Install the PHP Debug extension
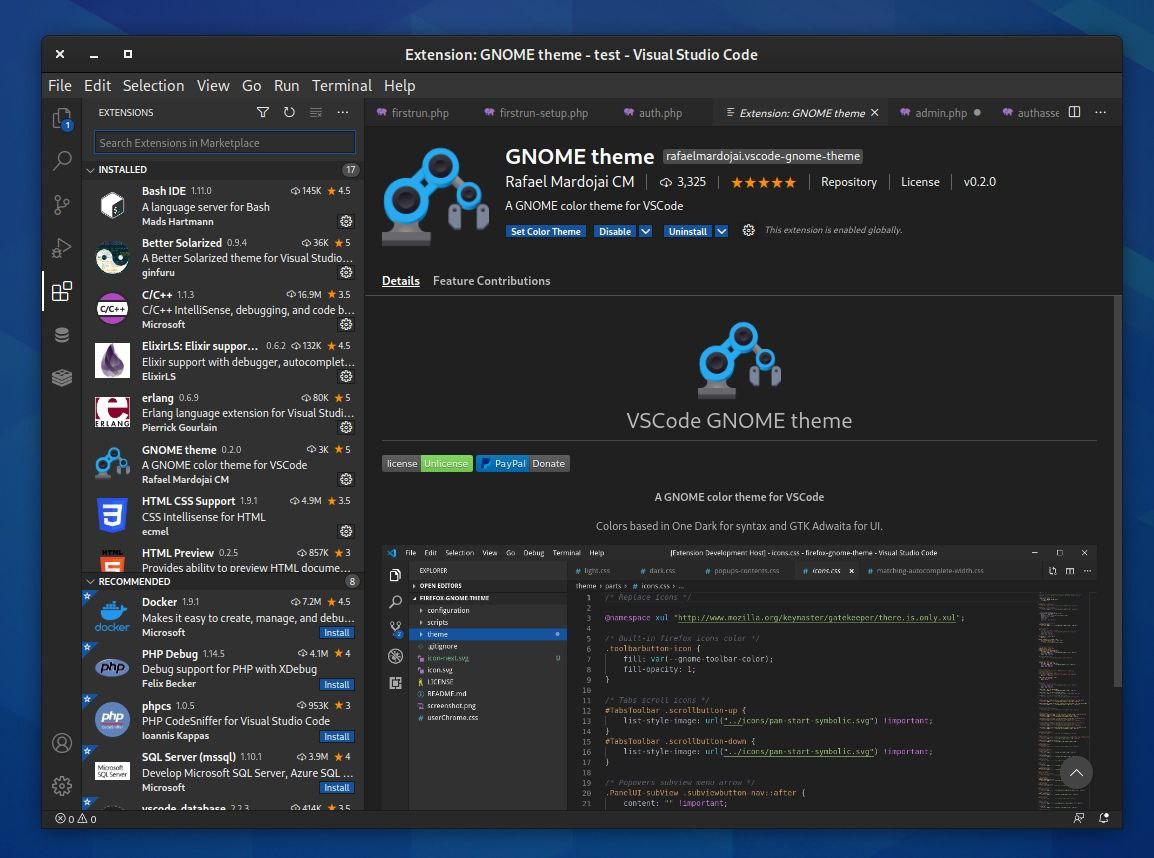The image size is (1154, 858). point(337,684)
